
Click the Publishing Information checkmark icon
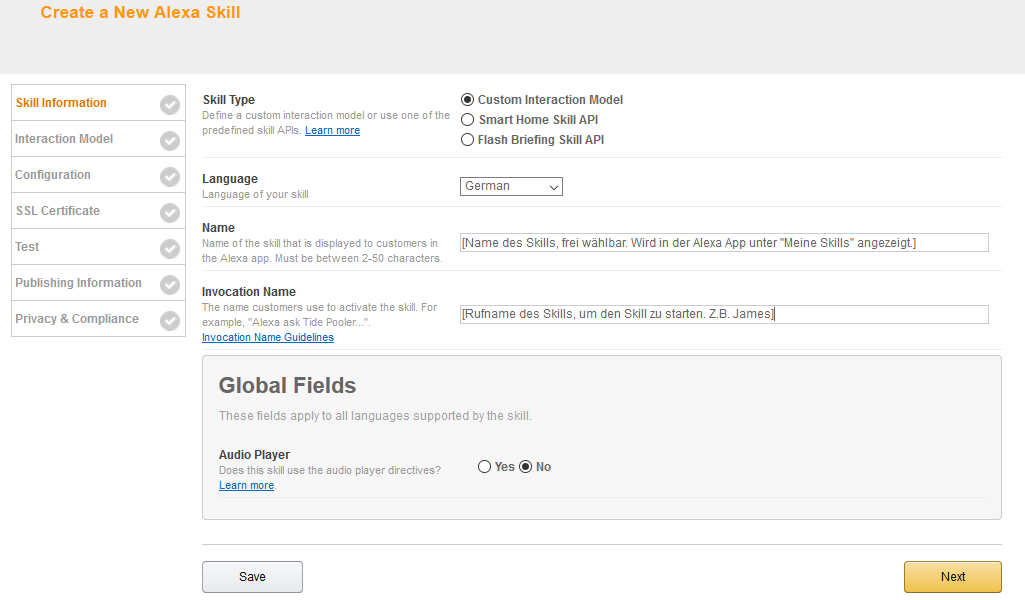pyautogui.click(x=170, y=284)
